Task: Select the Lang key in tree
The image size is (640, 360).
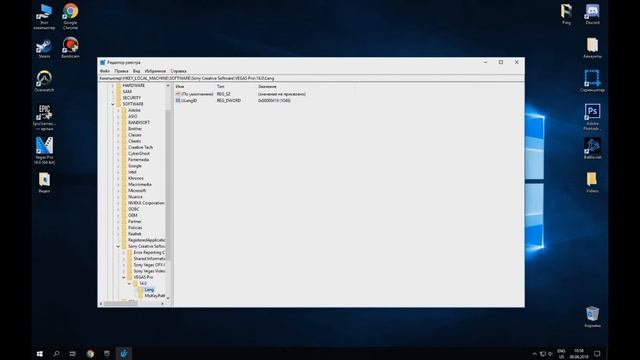Action: [149, 289]
